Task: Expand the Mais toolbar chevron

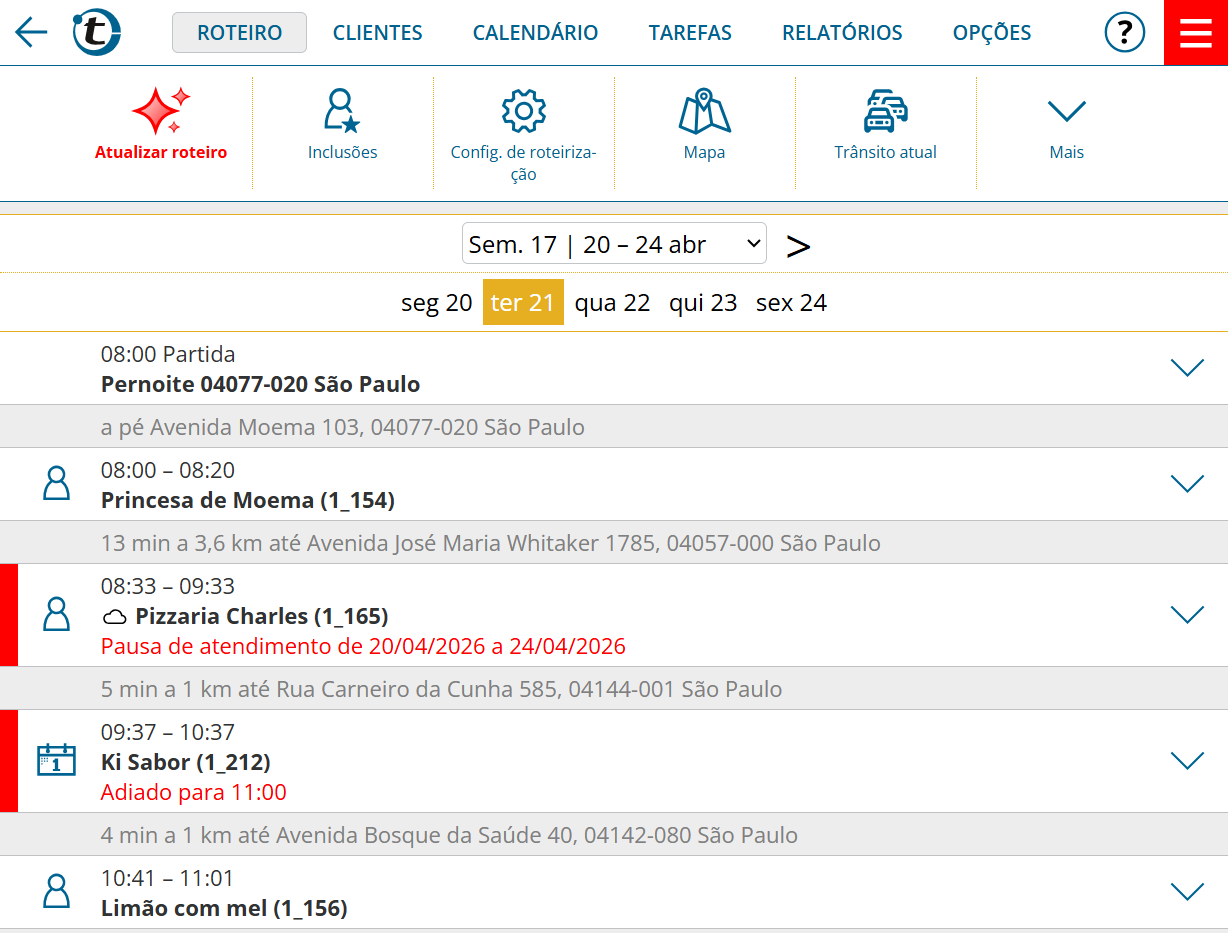Action: click(x=1066, y=111)
